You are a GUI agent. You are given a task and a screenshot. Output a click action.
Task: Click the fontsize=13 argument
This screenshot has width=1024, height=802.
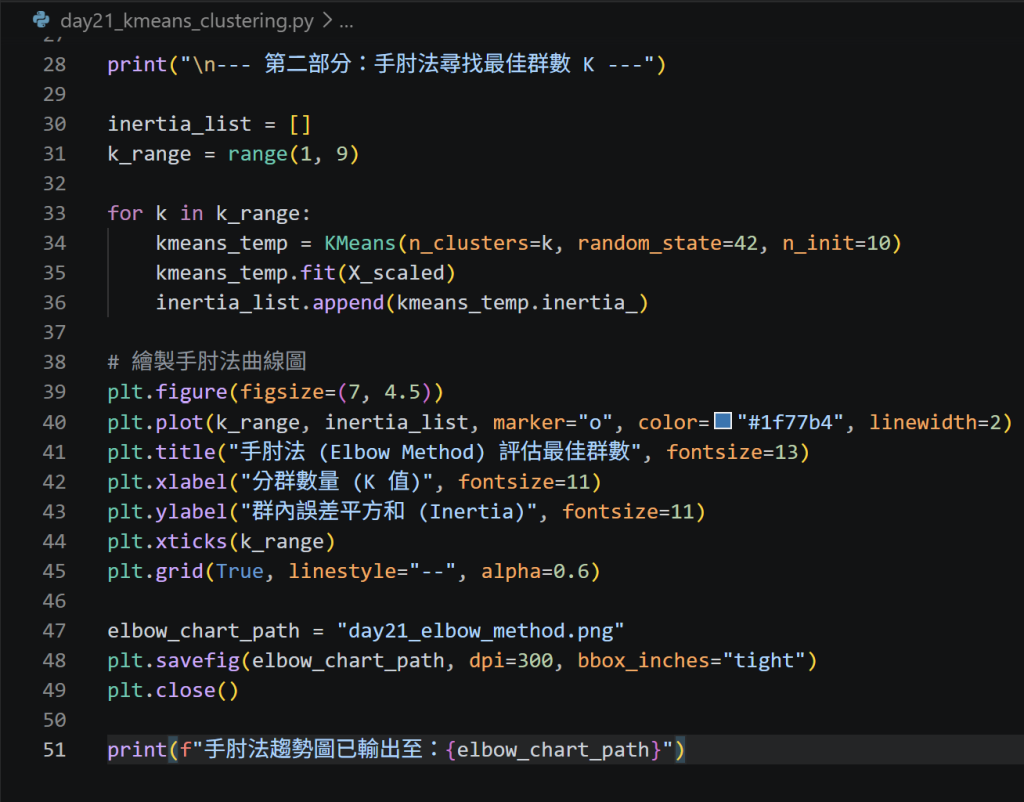(732, 452)
